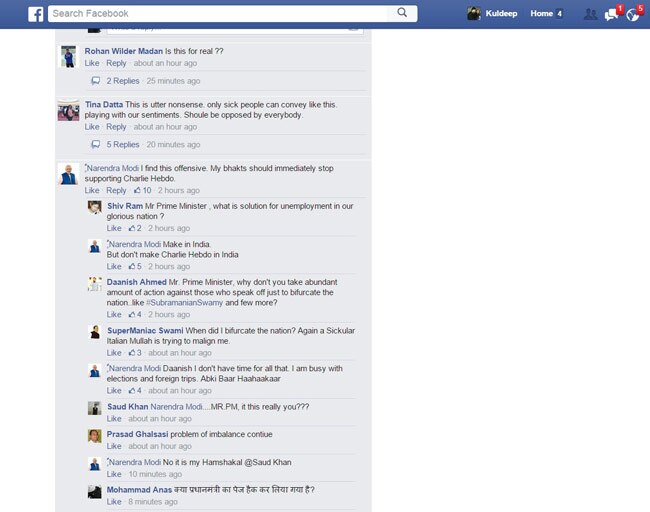Screen dimensions: 650x512
Task: Expand 2 Replies under Rohan's comment
Action: [x=123, y=81]
